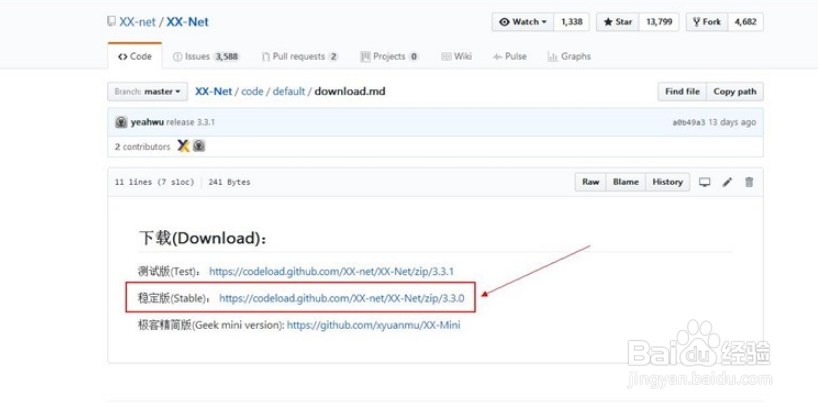Open the Pulse tab
Viewport: 818px width, 407px height.
point(510,56)
